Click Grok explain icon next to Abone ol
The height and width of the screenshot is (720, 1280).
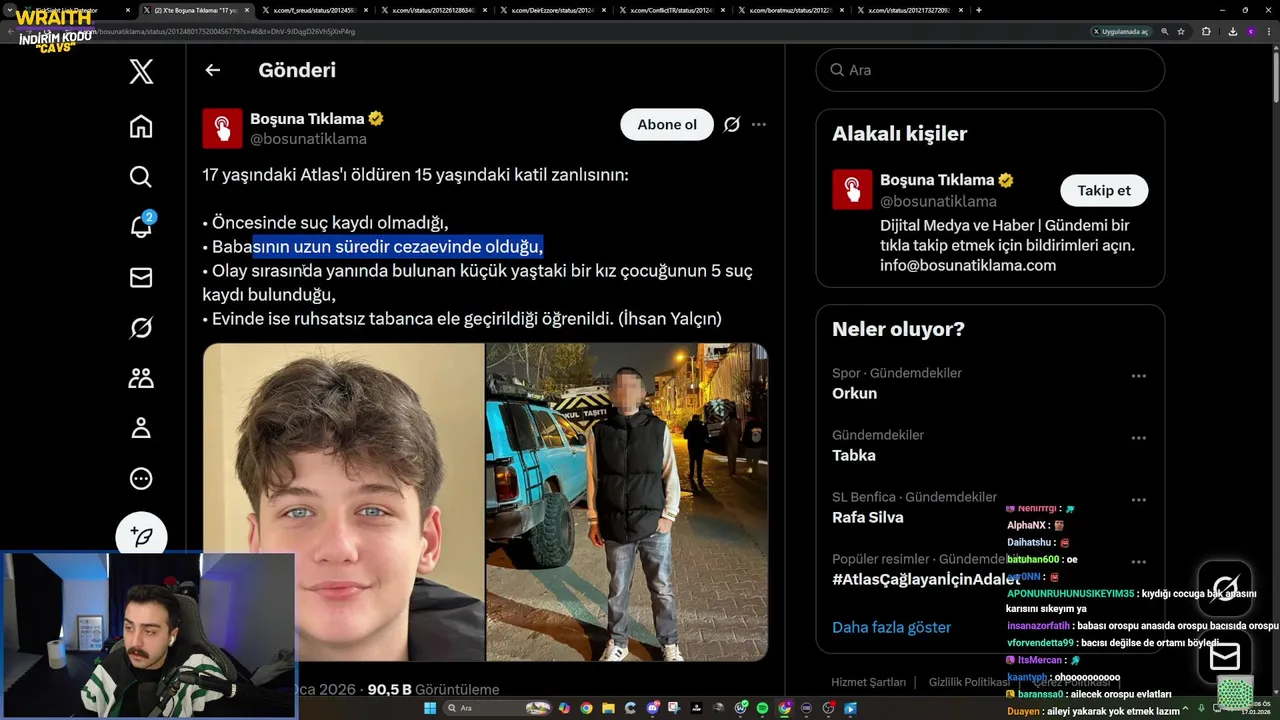pos(732,125)
